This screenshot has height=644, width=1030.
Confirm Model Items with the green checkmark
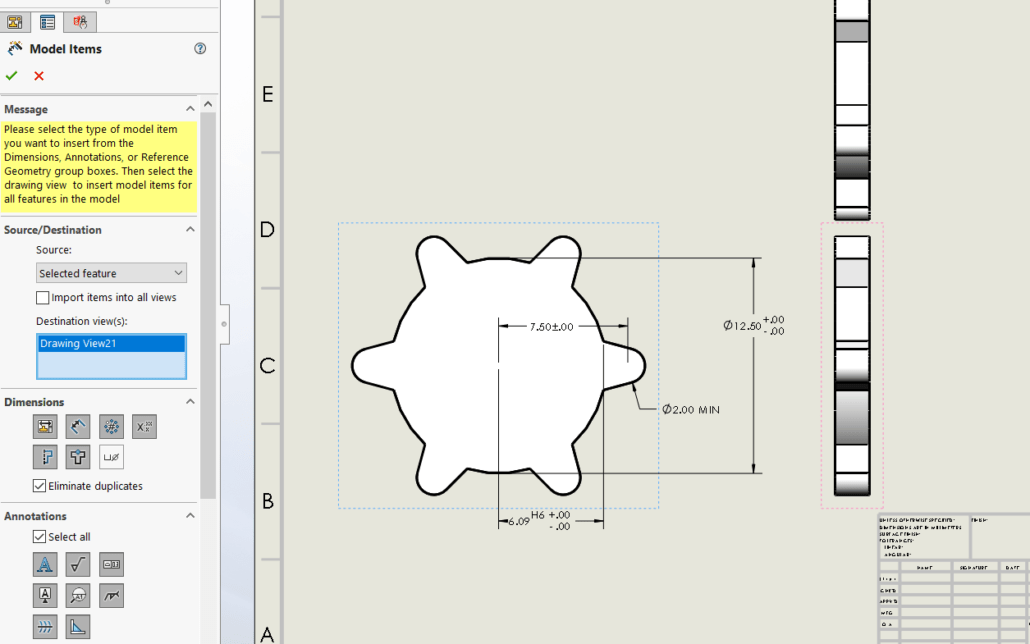[x=11, y=75]
